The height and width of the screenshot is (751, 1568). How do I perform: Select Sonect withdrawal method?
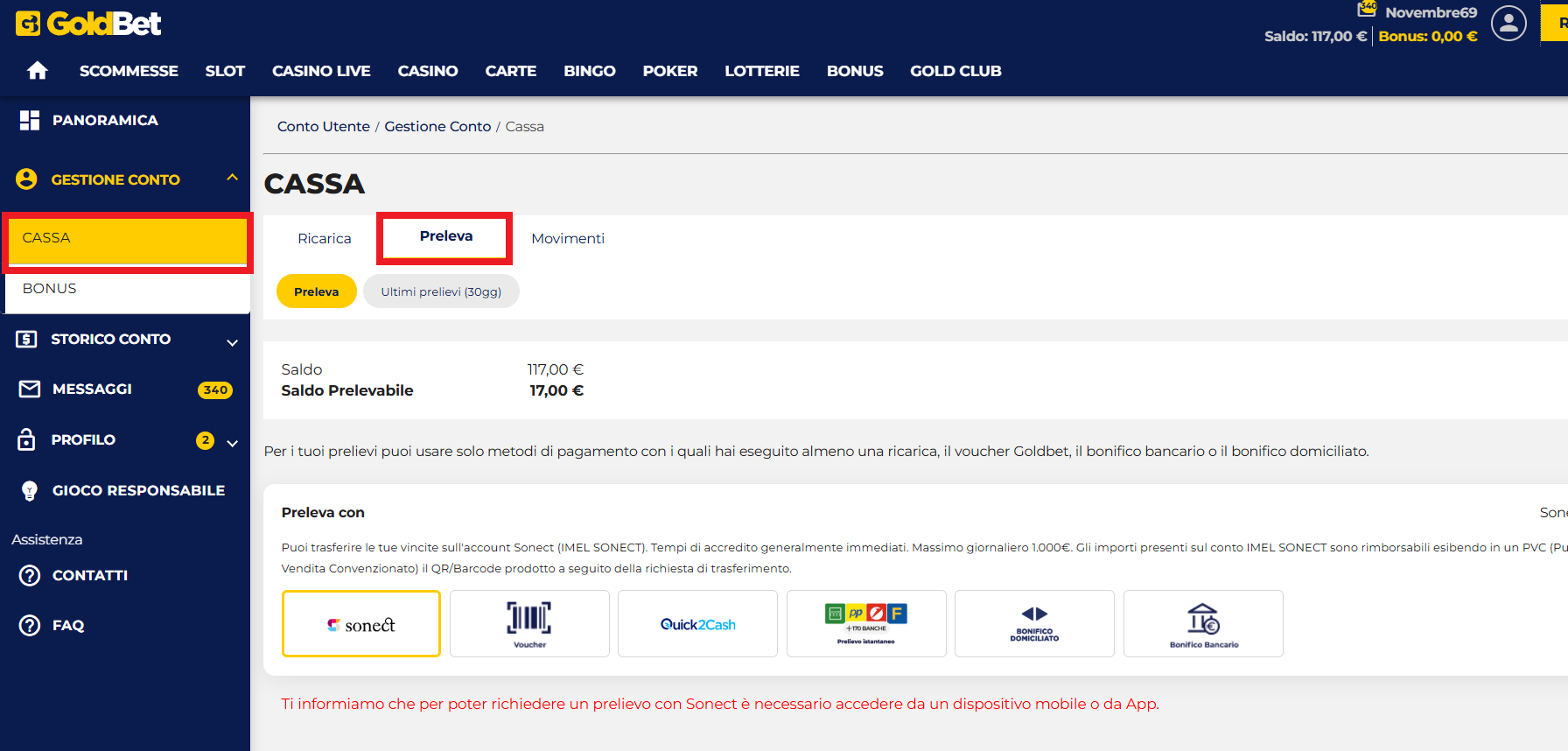(x=361, y=623)
